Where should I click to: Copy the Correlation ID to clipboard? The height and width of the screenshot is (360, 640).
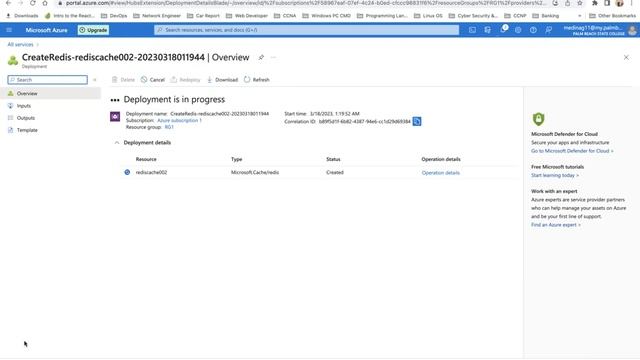coord(417,122)
